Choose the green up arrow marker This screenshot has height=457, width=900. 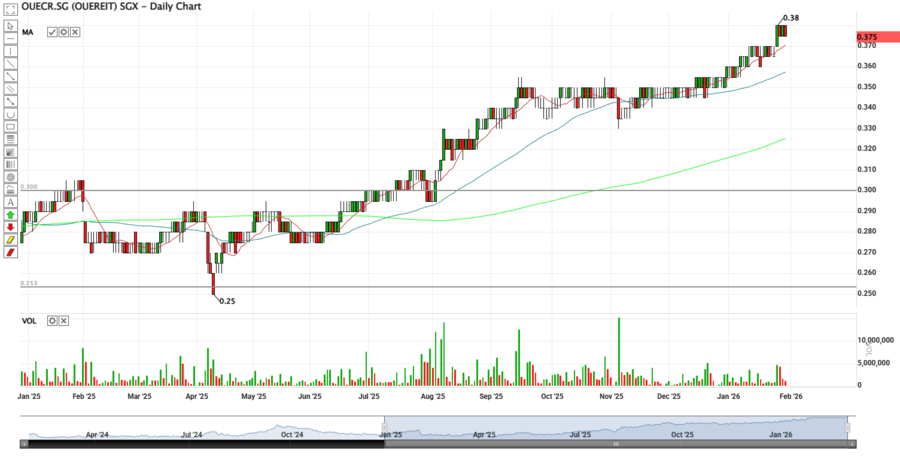10,215
